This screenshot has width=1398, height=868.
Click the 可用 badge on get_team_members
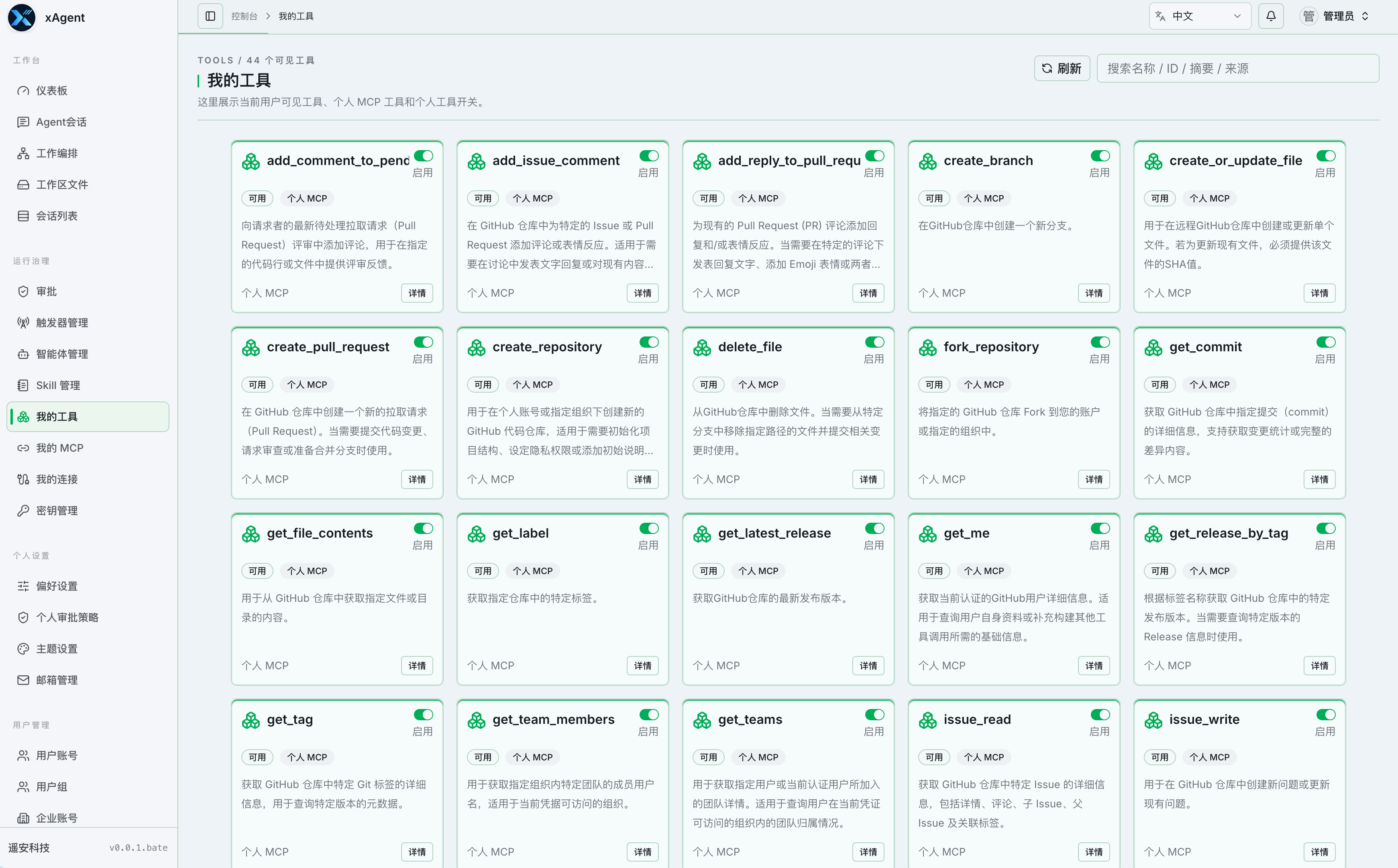(482, 758)
